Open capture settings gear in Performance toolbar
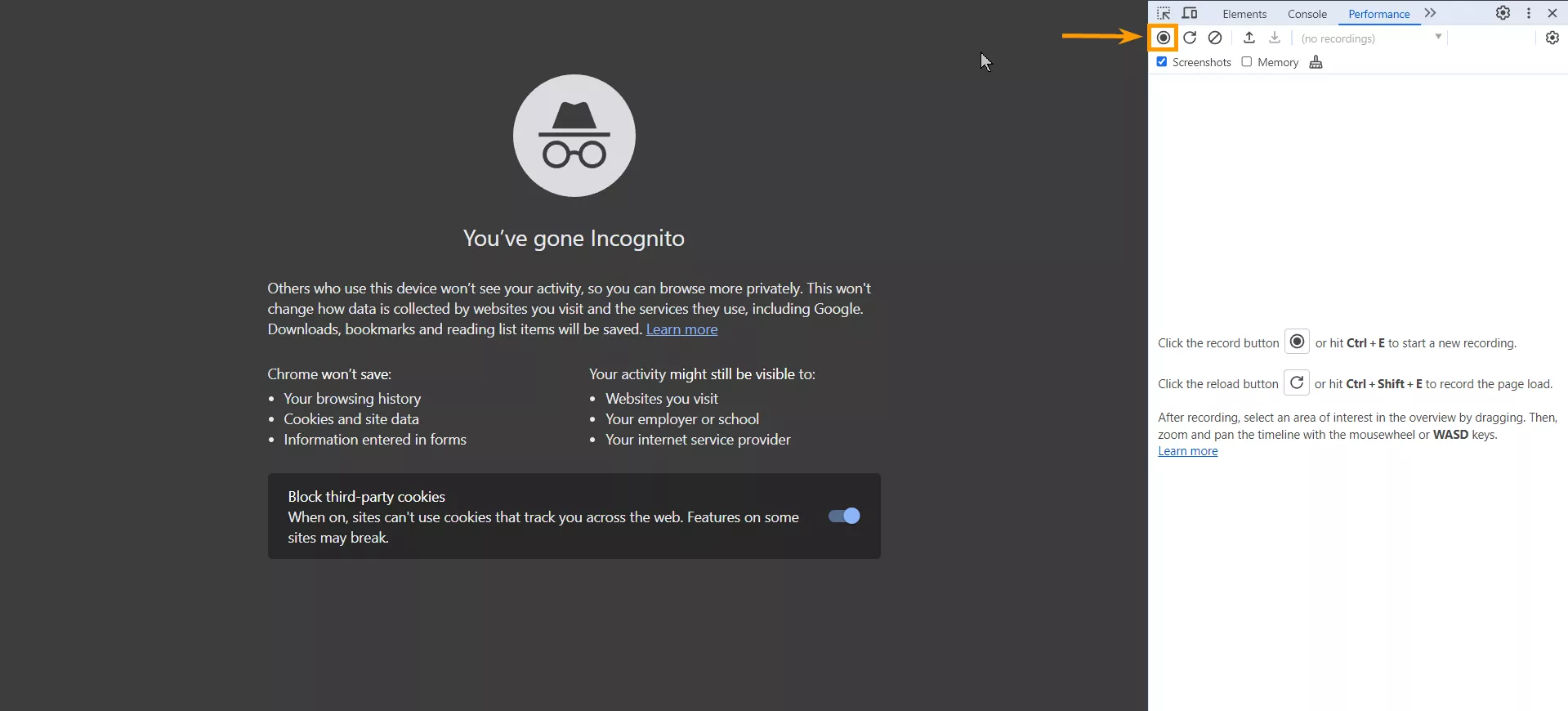Screen dimensions: 1568x711 (1552, 38)
